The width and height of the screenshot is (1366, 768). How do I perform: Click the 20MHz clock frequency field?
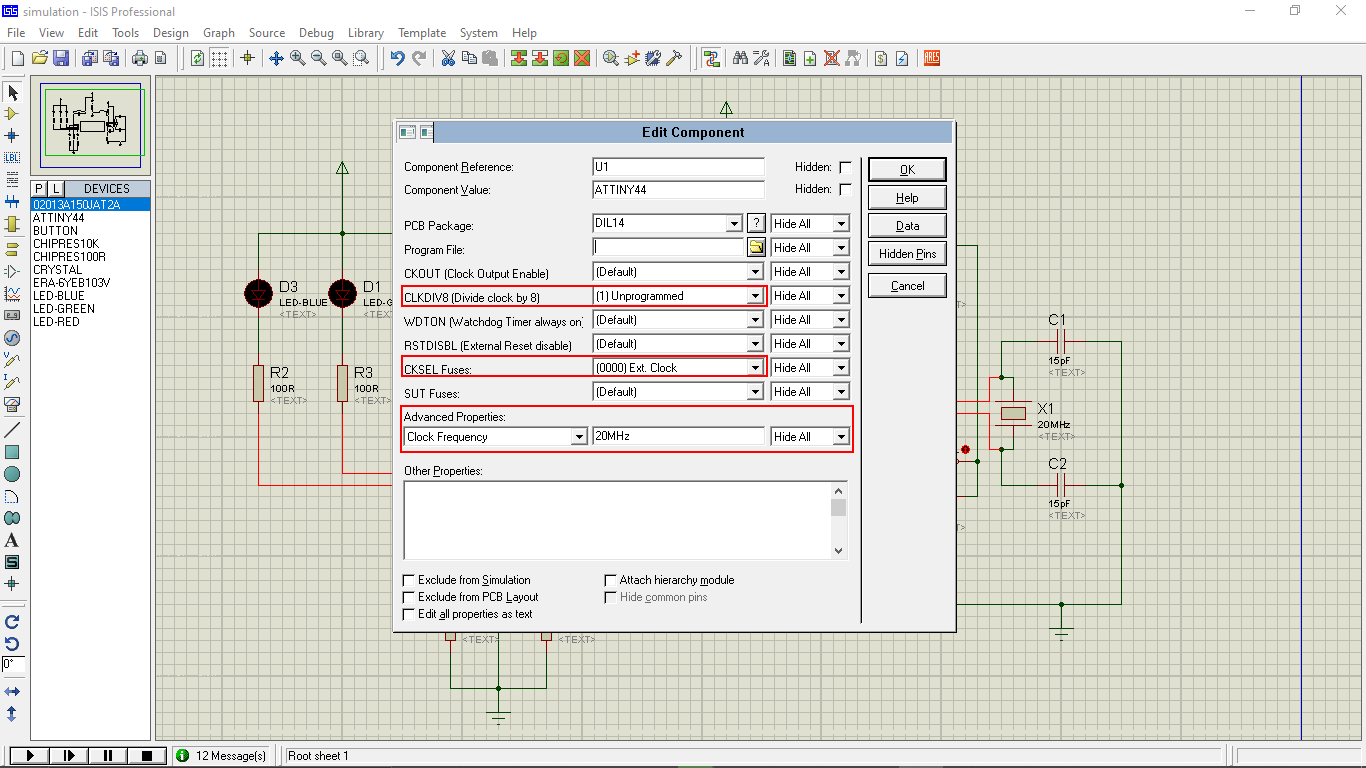678,437
